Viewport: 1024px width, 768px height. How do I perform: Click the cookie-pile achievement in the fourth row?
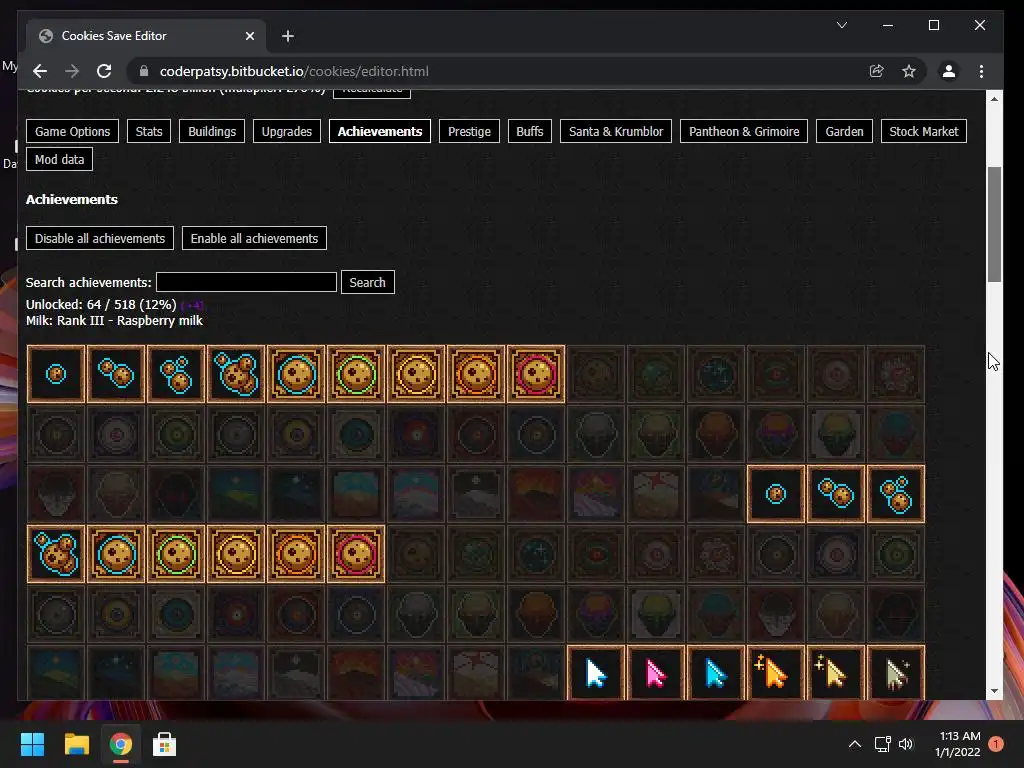click(x=56, y=554)
